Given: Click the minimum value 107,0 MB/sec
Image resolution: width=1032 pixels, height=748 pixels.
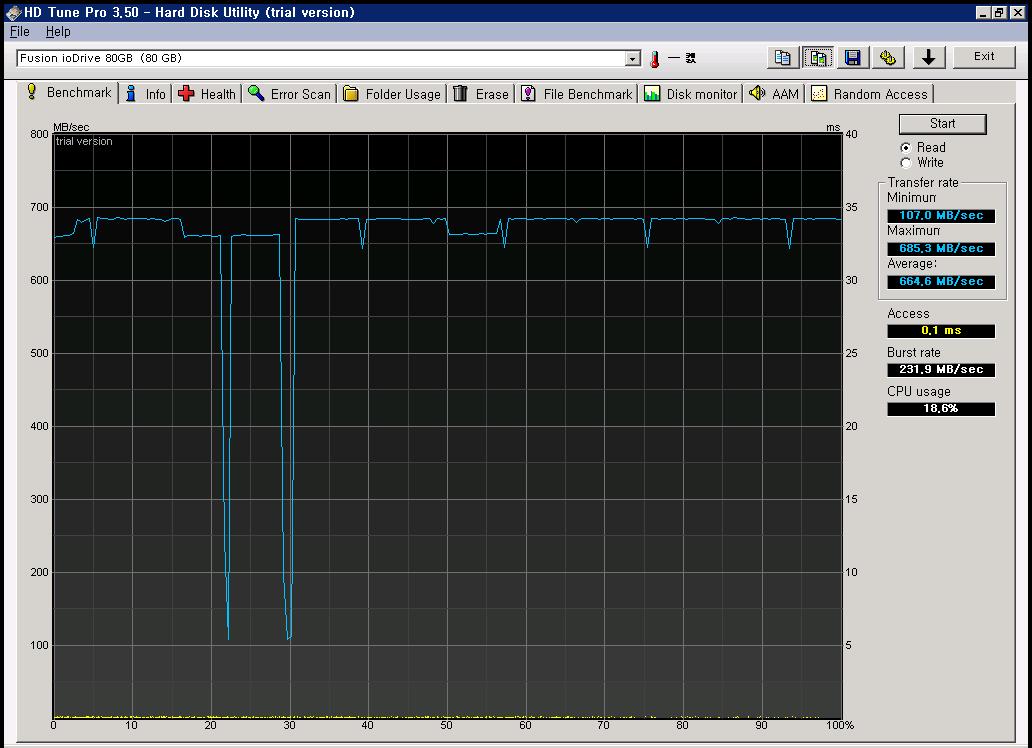Looking at the screenshot, I should tap(941, 215).
